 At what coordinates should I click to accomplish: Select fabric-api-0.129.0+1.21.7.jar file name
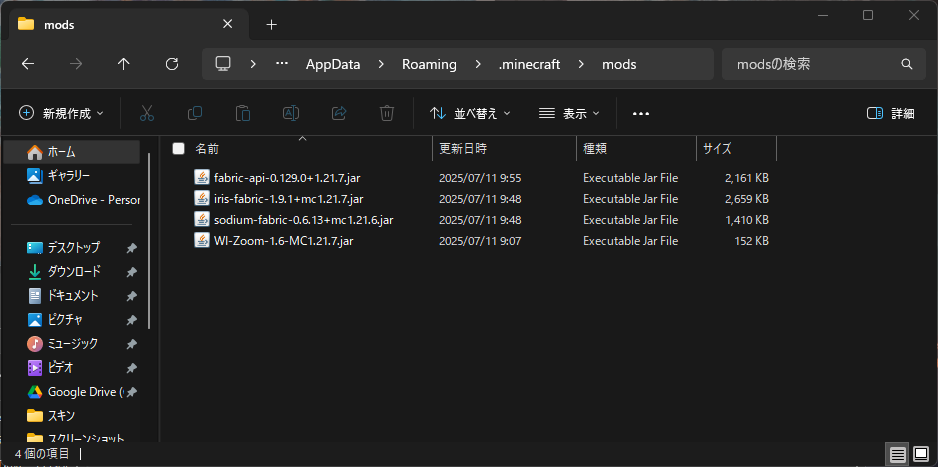(x=287, y=178)
